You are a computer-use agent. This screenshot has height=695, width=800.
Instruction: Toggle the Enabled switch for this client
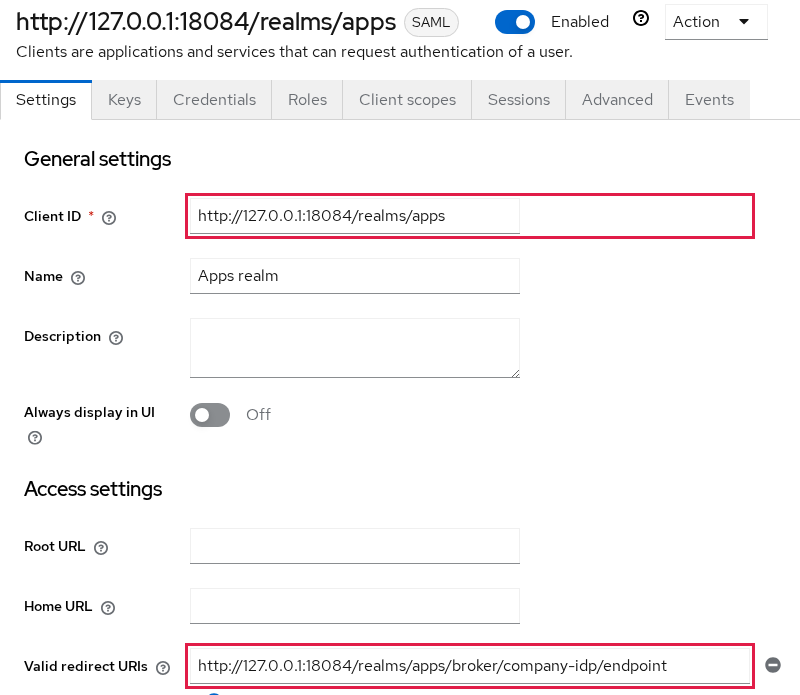(515, 22)
